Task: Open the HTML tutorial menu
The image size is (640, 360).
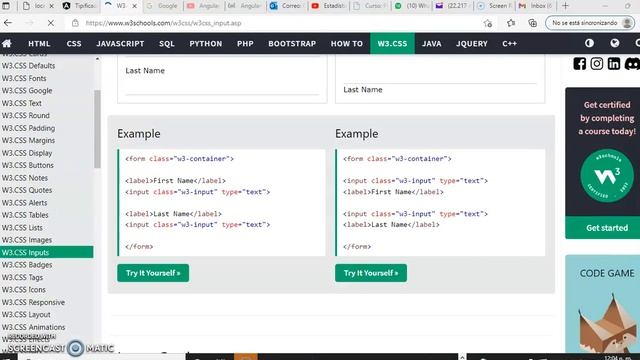Action: [39, 43]
